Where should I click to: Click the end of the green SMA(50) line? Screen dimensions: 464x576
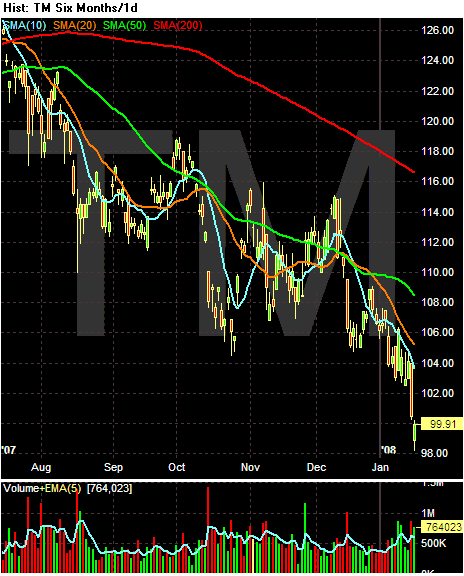coord(413,294)
